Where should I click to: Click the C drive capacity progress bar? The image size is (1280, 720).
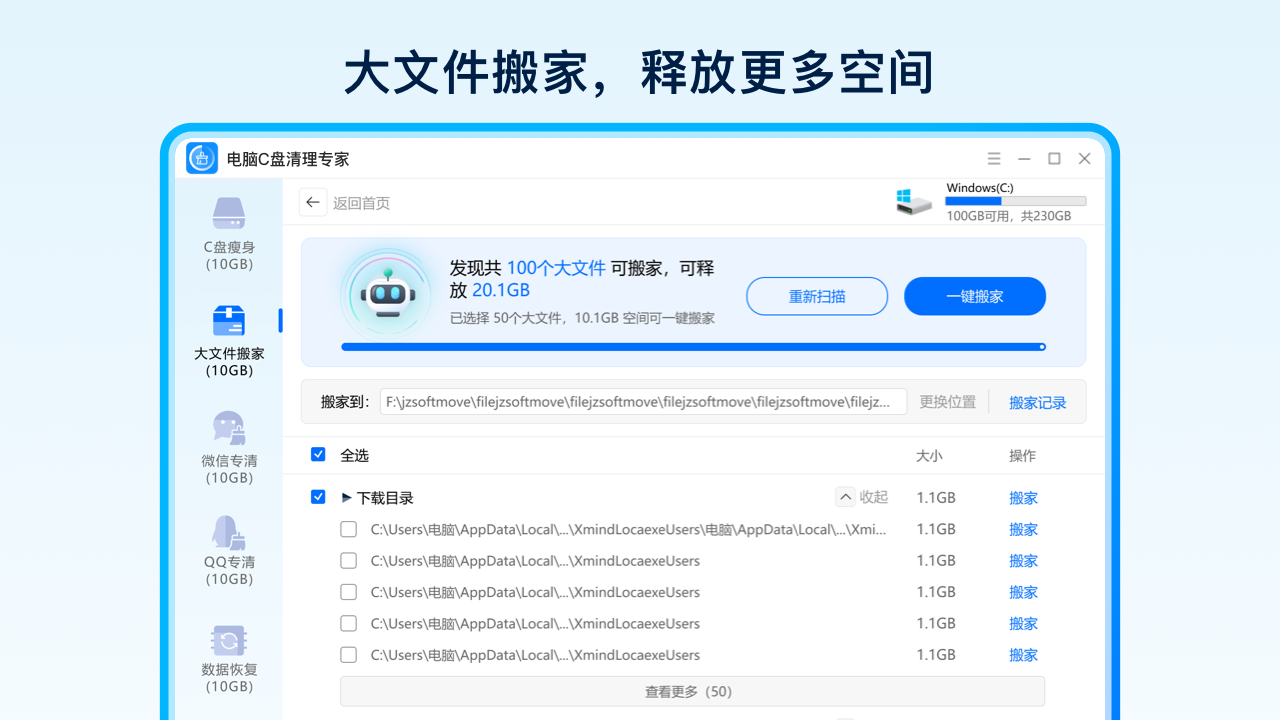[1014, 200]
